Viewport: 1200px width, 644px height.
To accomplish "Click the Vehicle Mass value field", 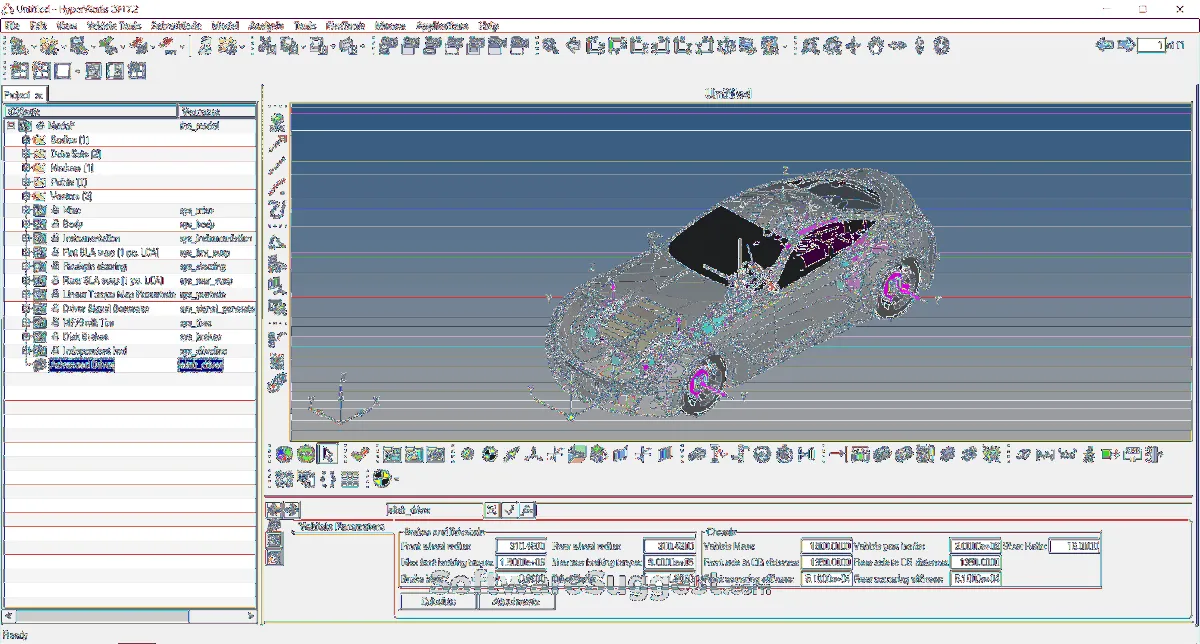I will tap(825, 547).
